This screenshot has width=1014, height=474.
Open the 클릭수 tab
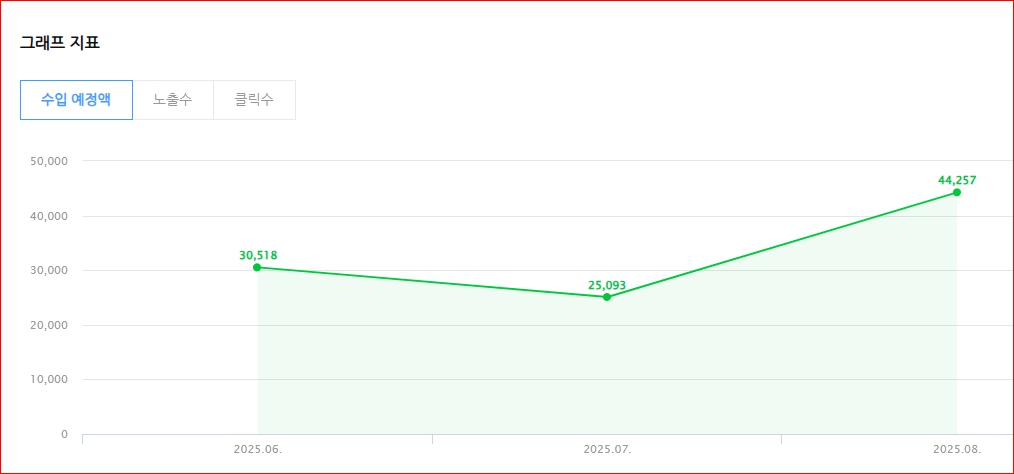(x=254, y=100)
